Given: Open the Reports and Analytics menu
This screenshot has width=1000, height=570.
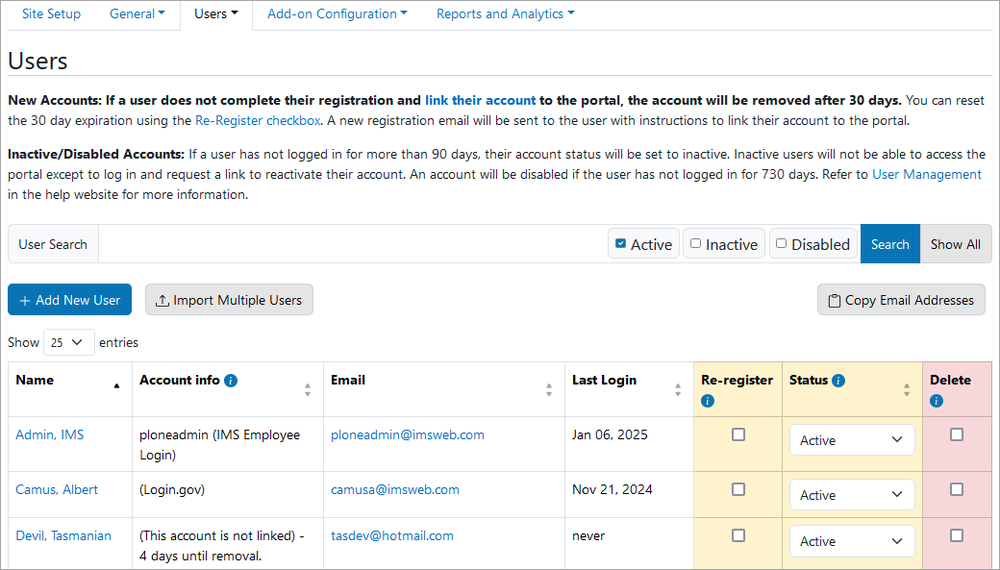Looking at the screenshot, I should 505,14.
